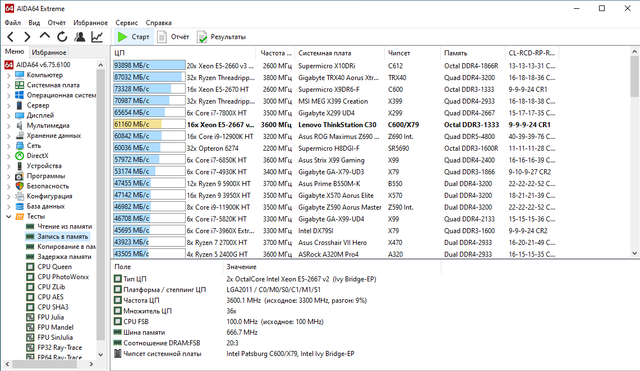Expand the Хранение данных node
Image resolution: width=640 pixels, height=371 pixels.
[x=9, y=136]
